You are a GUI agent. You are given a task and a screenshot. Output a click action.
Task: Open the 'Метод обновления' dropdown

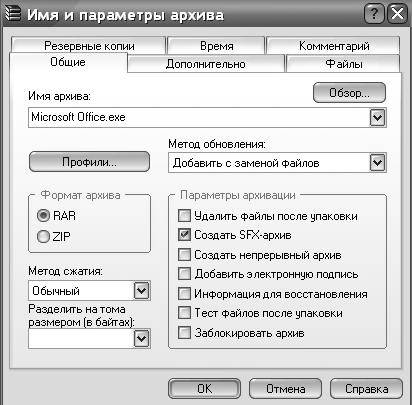click(x=377, y=163)
